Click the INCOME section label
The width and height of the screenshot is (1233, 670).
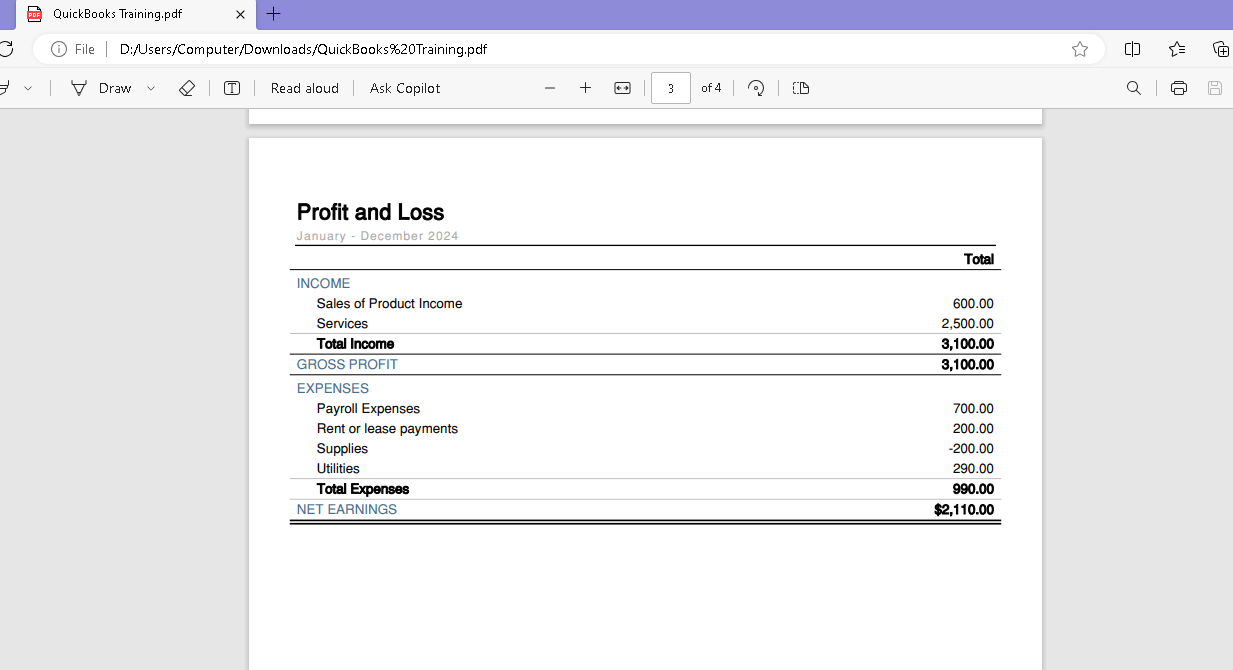pyautogui.click(x=323, y=283)
